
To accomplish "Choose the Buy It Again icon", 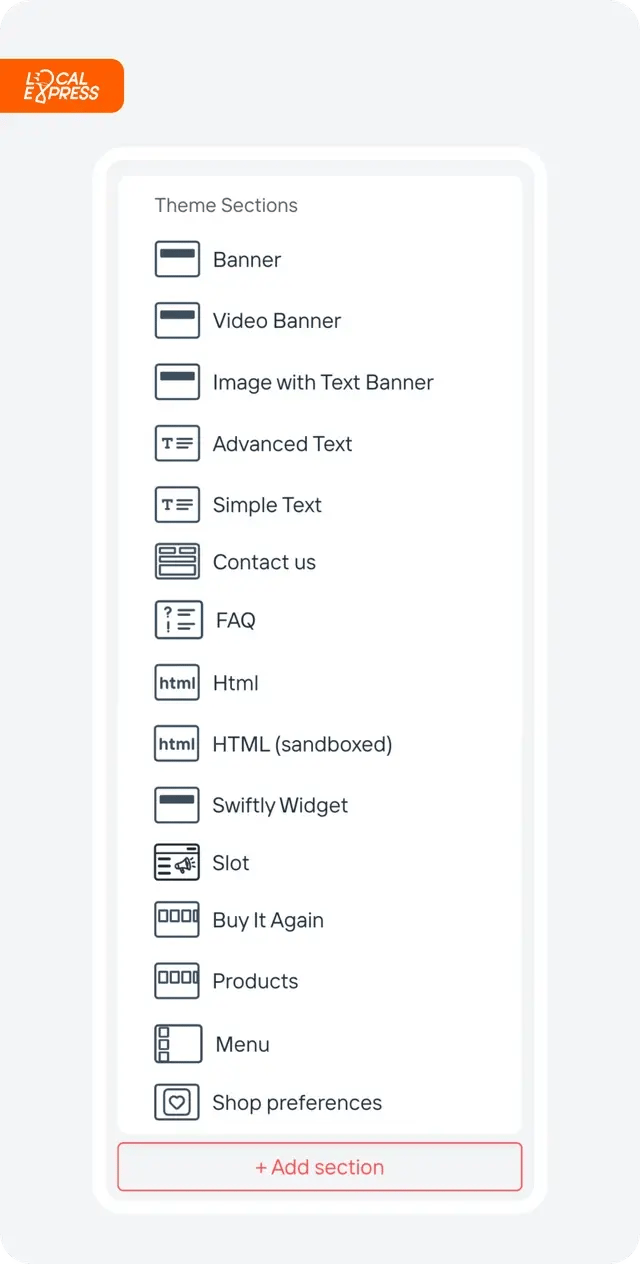I will pos(177,919).
